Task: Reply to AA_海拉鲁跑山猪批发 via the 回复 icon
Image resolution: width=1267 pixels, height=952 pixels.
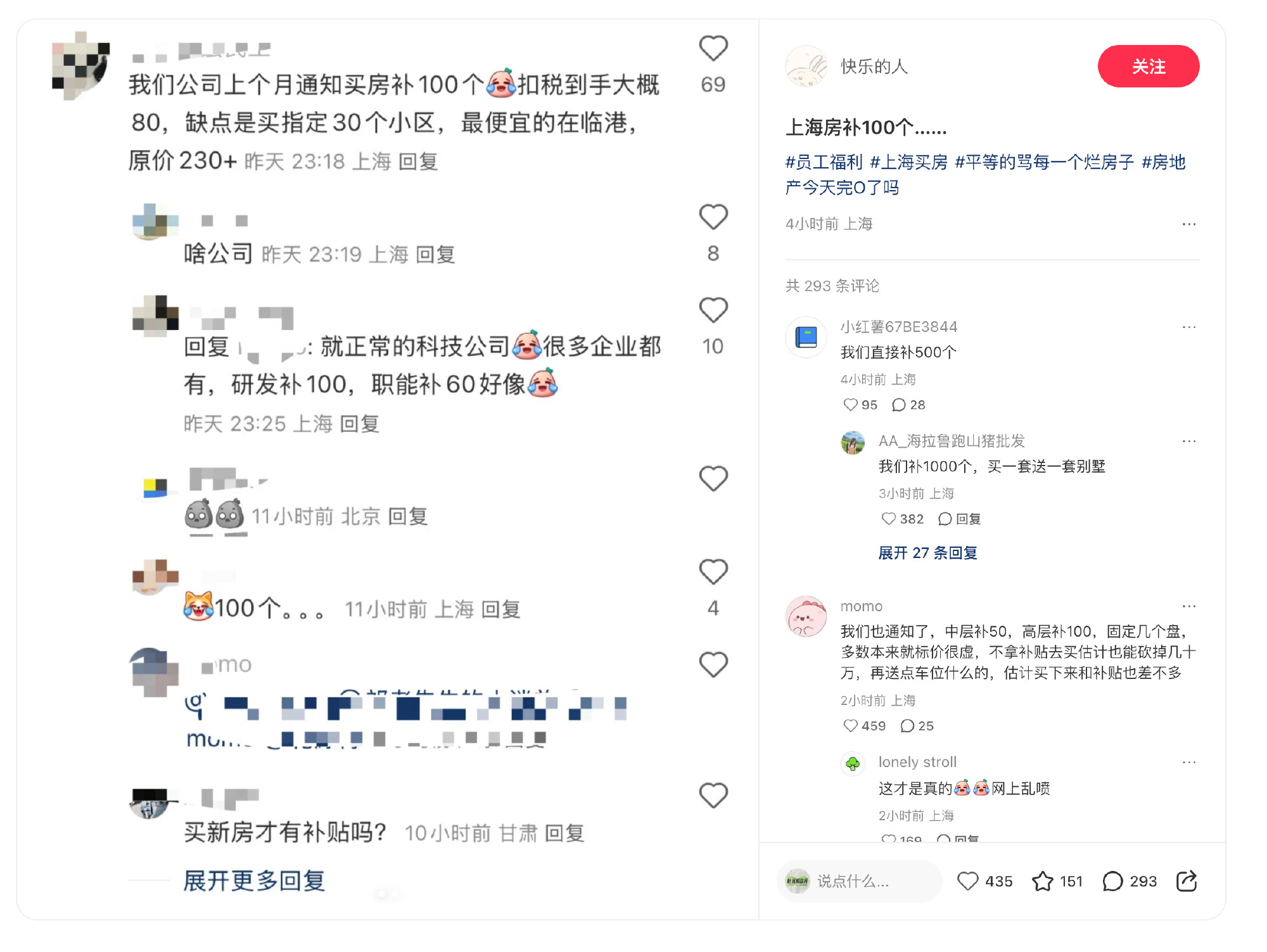Action: 959,519
